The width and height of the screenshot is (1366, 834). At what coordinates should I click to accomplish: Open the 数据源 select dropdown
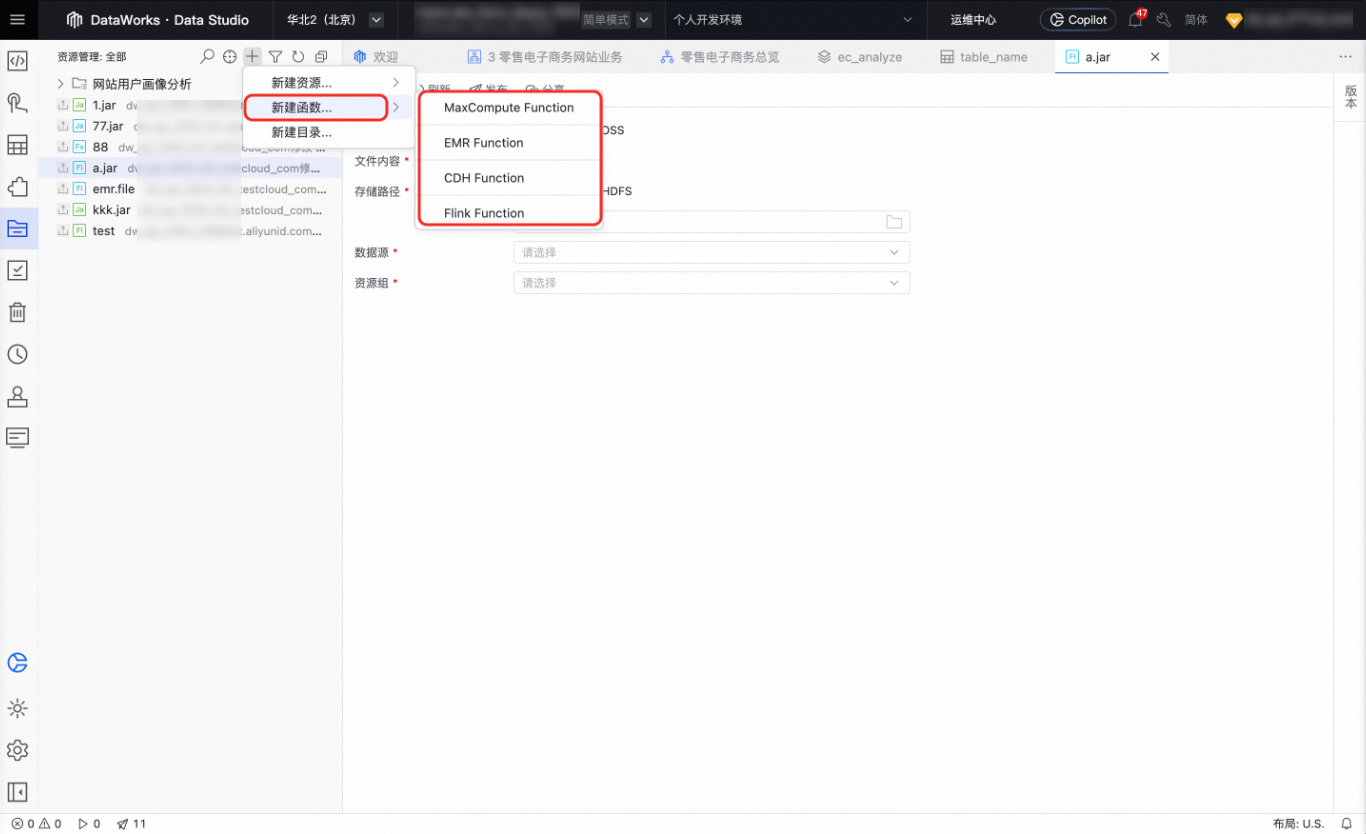pyautogui.click(x=711, y=253)
